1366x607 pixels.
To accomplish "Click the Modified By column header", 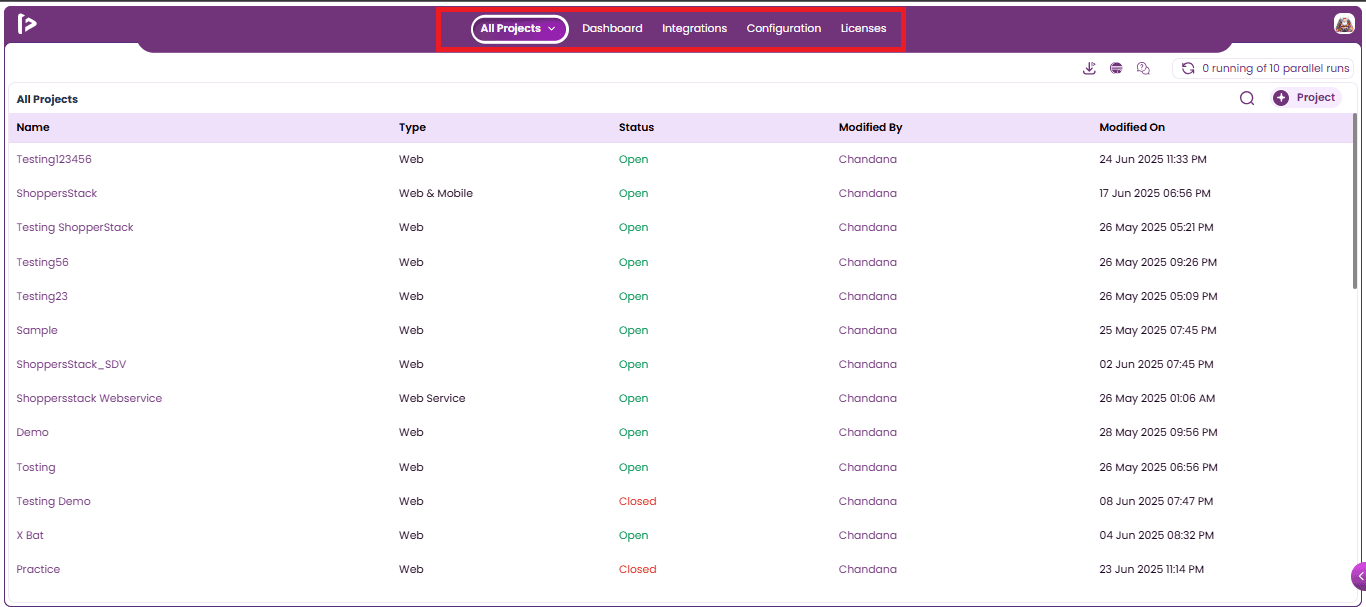I will [x=871, y=127].
